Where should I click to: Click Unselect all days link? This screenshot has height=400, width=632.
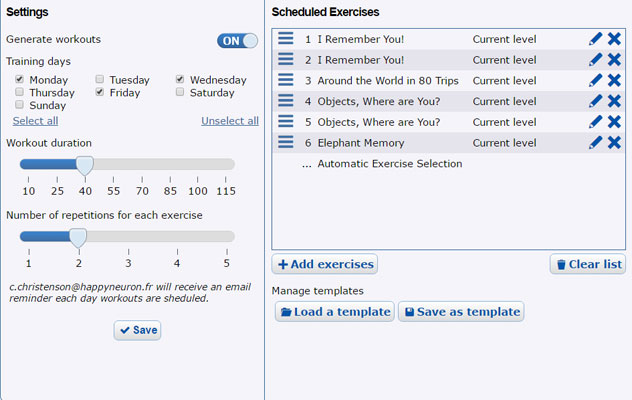click(229, 121)
